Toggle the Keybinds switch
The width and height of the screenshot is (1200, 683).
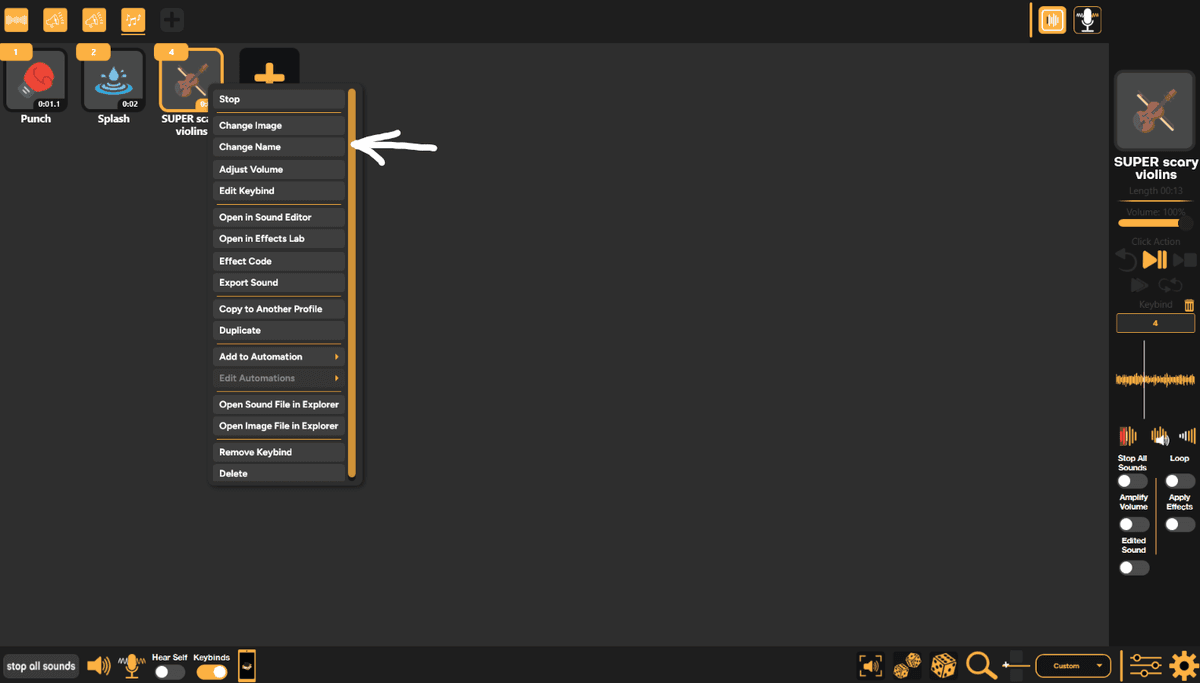tap(211, 672)
